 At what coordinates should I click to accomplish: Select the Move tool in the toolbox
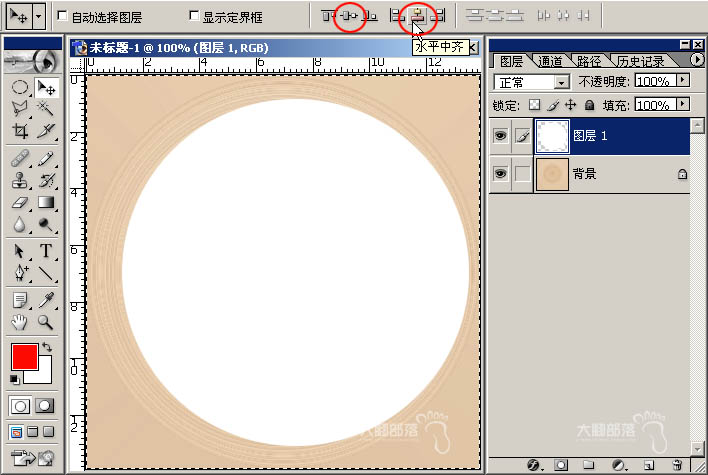tap(46, 88)
